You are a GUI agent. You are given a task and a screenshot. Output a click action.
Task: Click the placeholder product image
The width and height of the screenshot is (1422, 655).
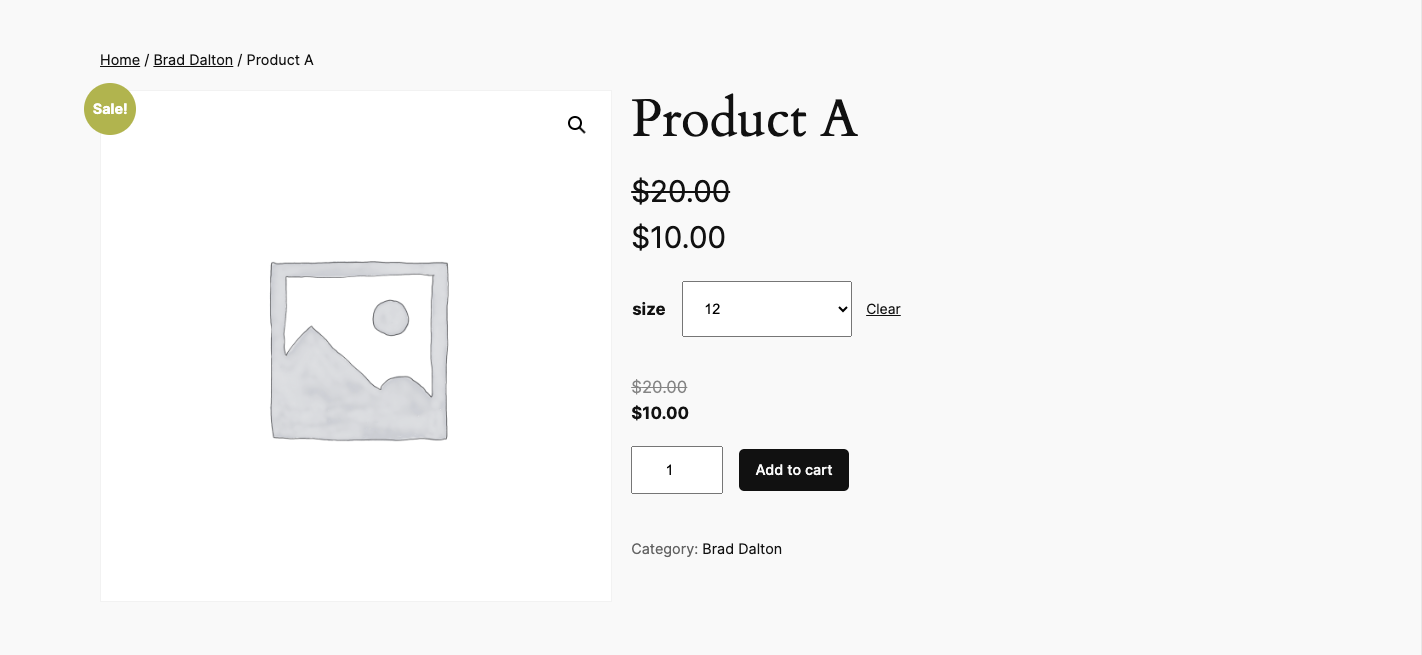359,349
